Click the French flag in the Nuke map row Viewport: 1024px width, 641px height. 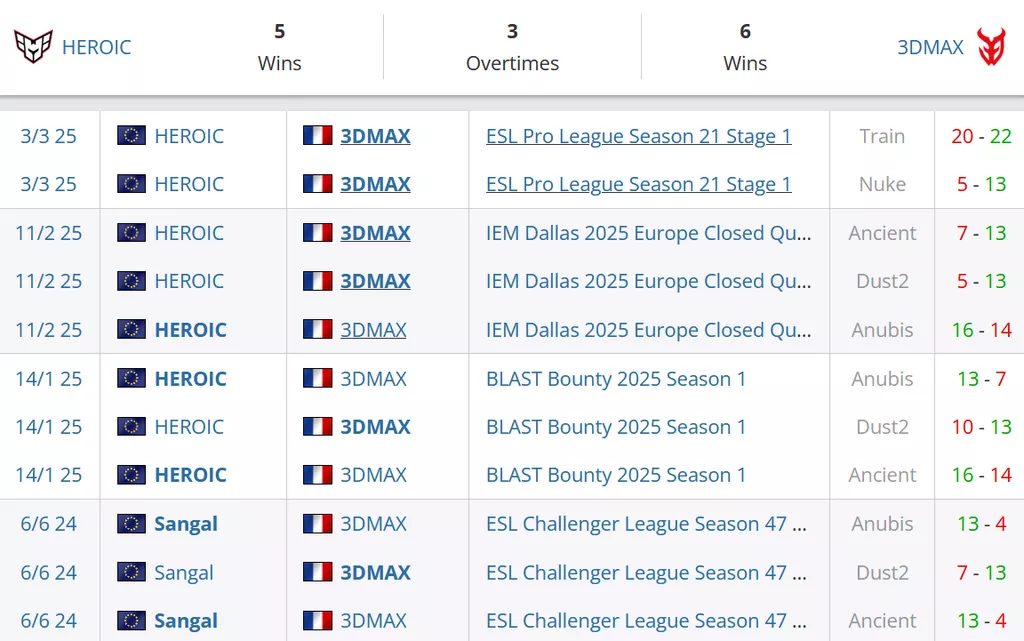(317, 184)
